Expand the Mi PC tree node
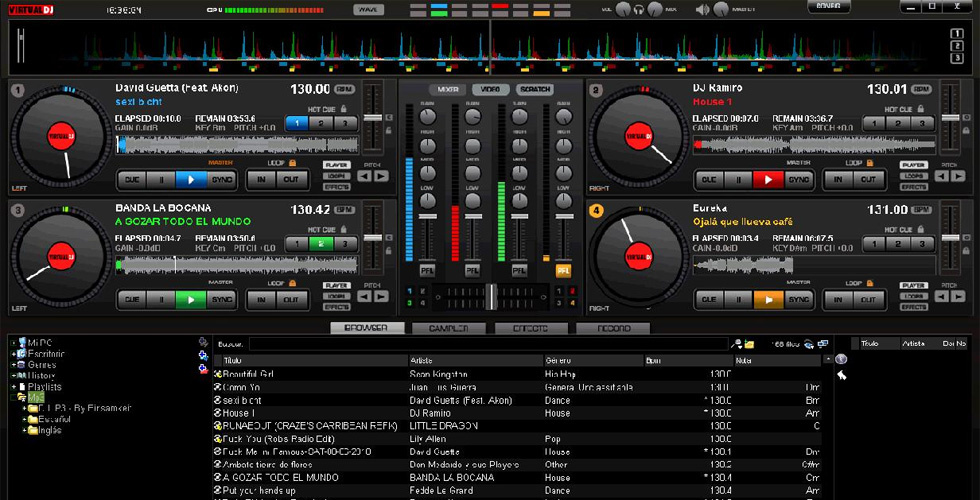980x500 pixels. coord(14,343)
